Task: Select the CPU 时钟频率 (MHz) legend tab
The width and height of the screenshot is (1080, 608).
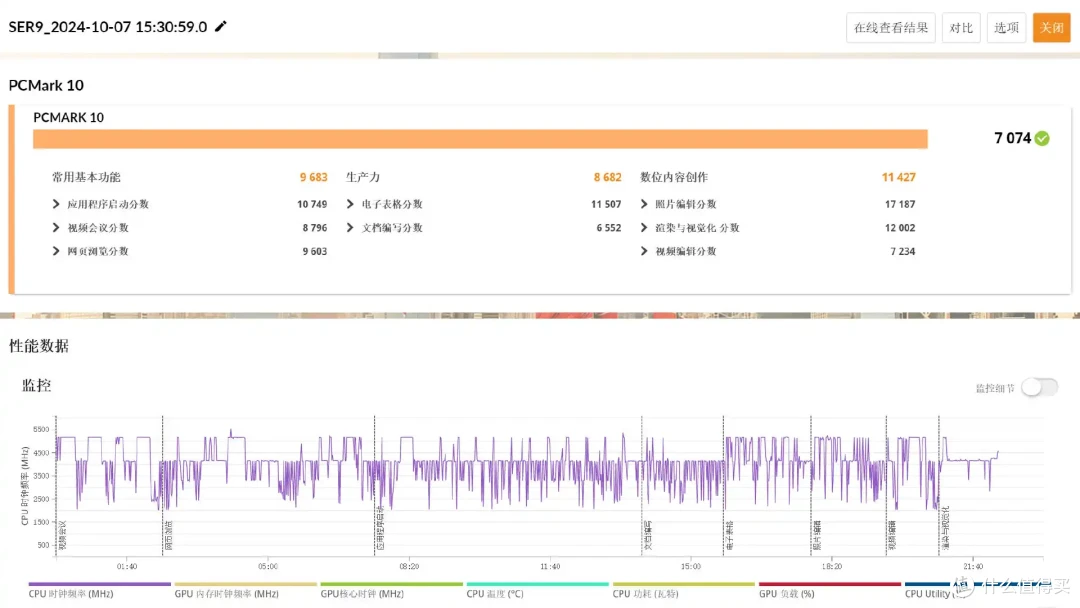Action: click(99, 591)
